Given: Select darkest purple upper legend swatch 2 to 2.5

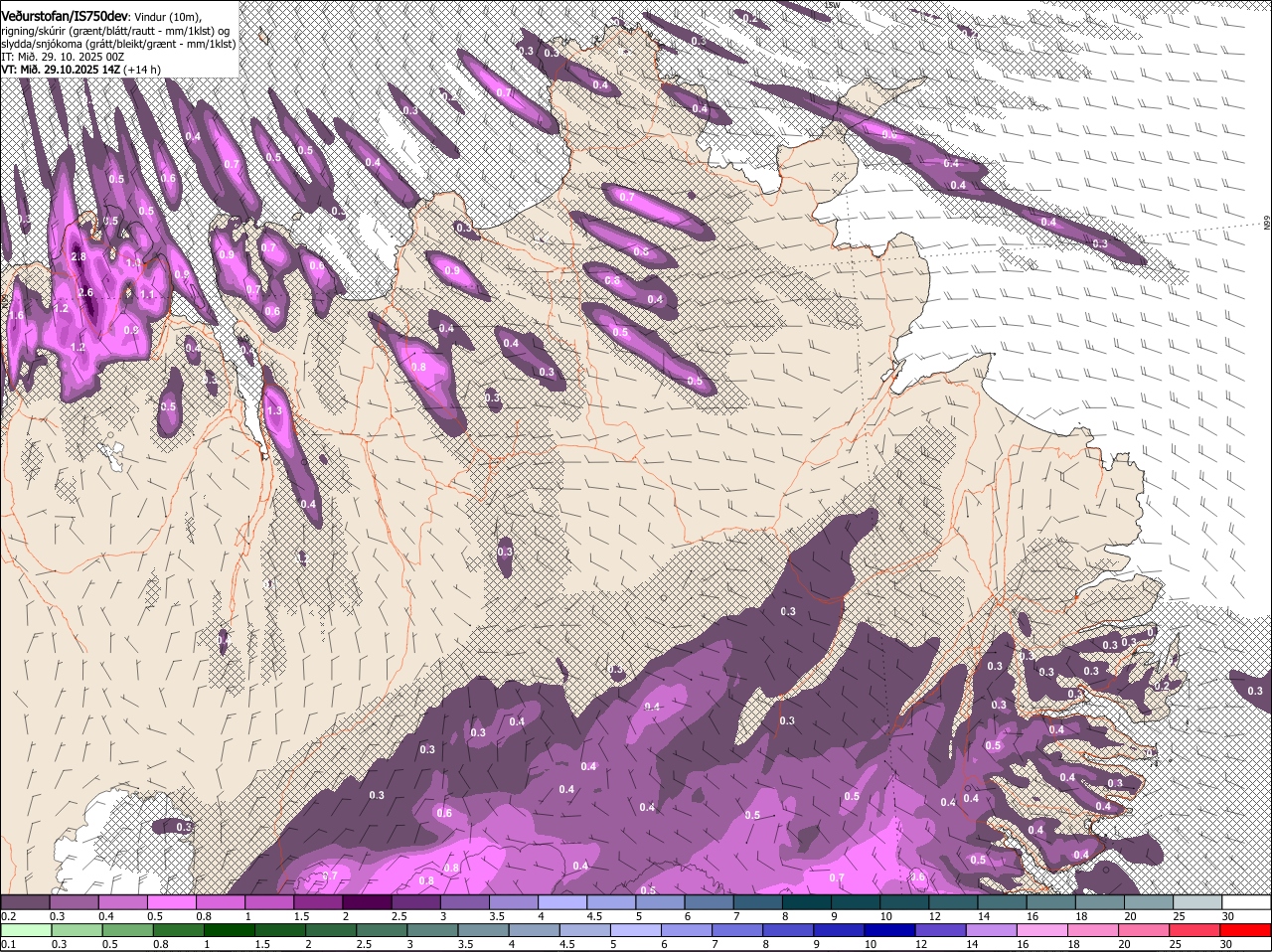Looking at the screenshot, I should pyautogui.click(x=367, y=901).
